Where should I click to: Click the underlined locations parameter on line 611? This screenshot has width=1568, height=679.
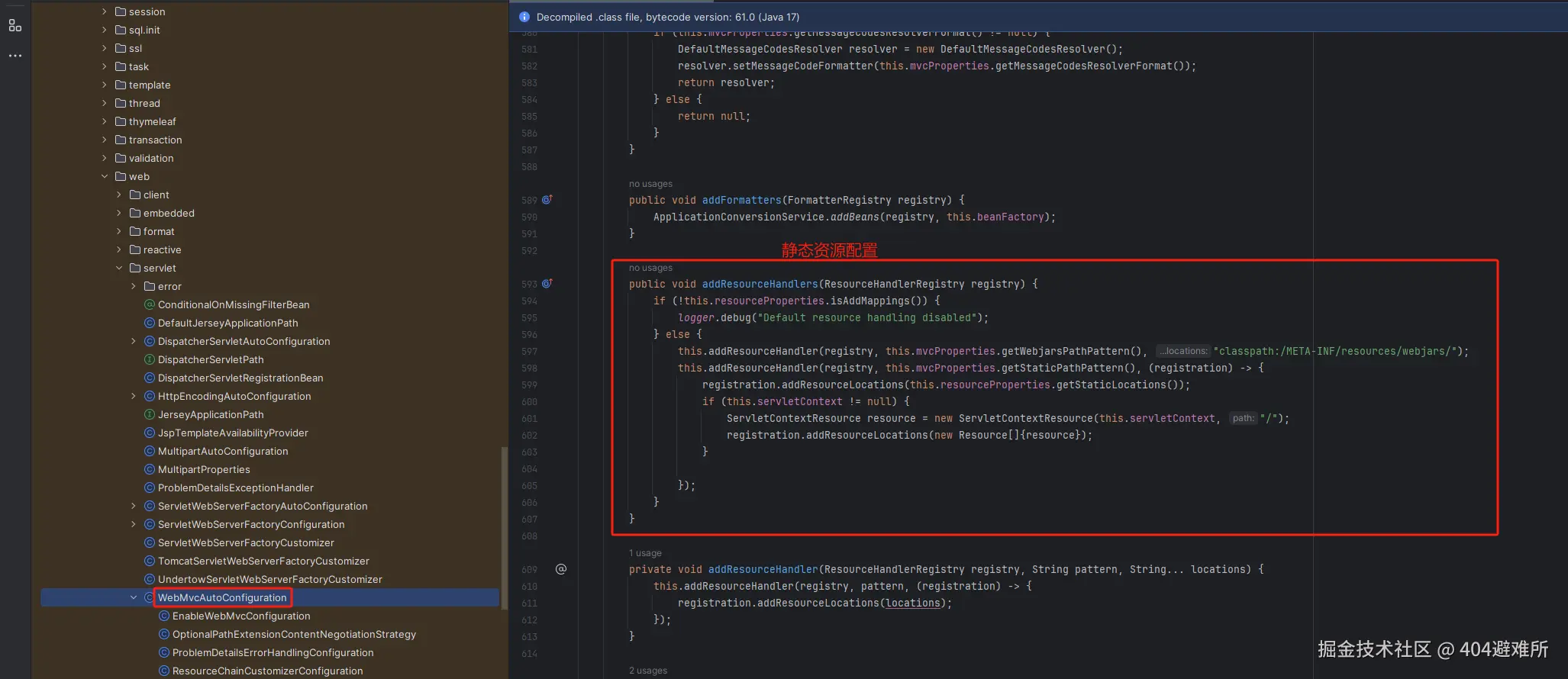tap(912, 603)
